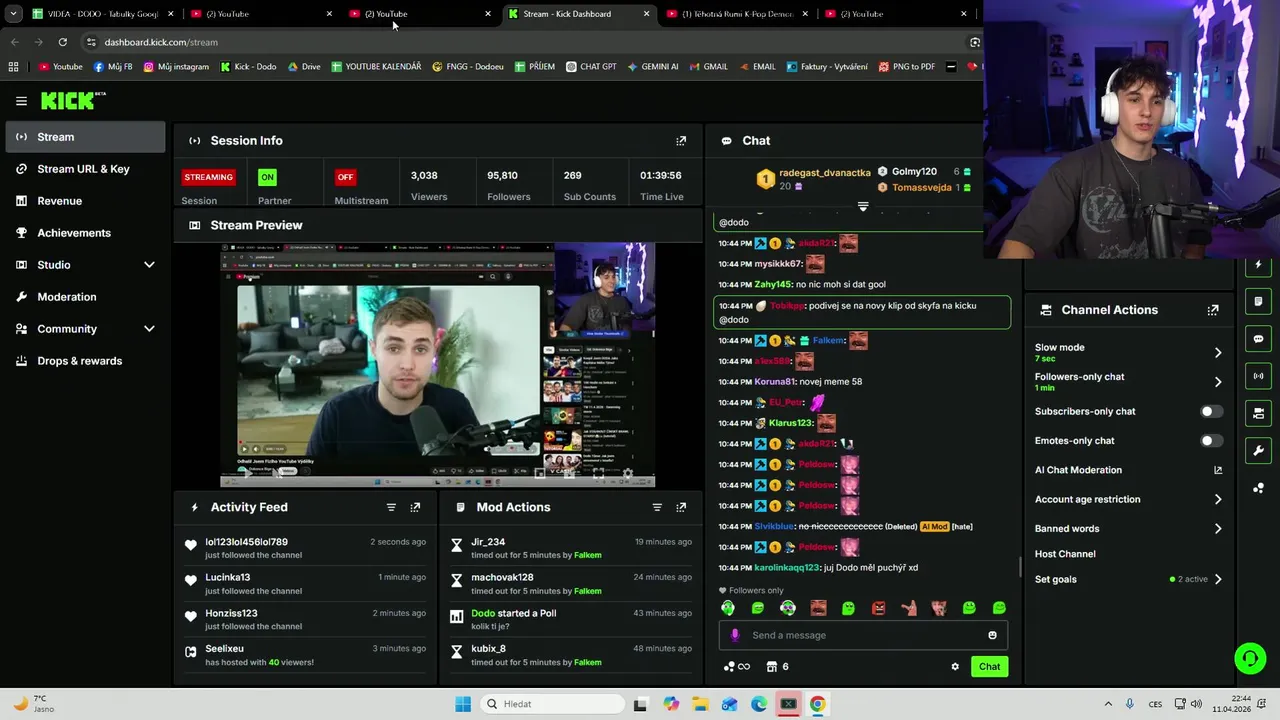Toggle the lightning Activity Feed widget icon
The width and height of the screenshot is (1280, 720).
pyautogui.click(x=1258, y=265)
